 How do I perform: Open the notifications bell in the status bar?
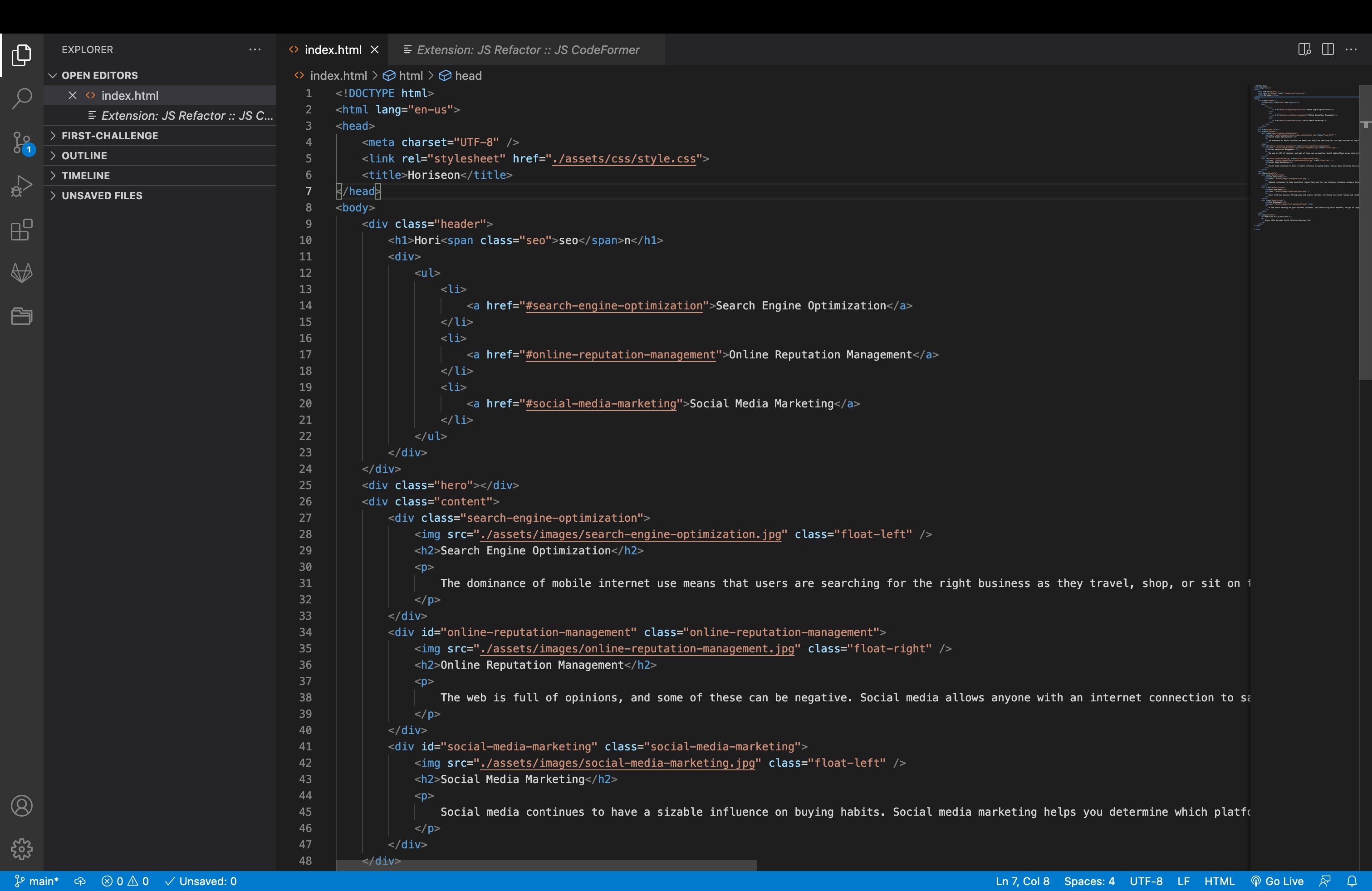coord(1352,881)
